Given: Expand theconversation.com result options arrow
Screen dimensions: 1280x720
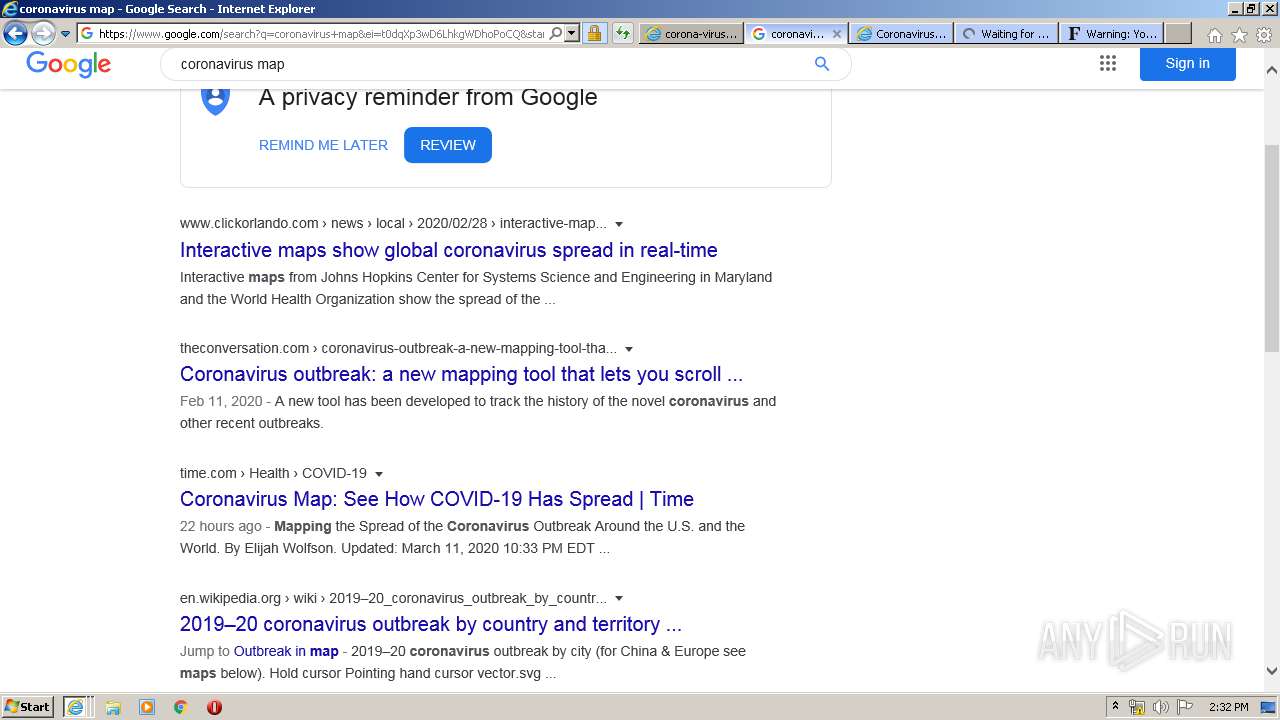Looking at the screenshot, I should (x=629, y=349).
